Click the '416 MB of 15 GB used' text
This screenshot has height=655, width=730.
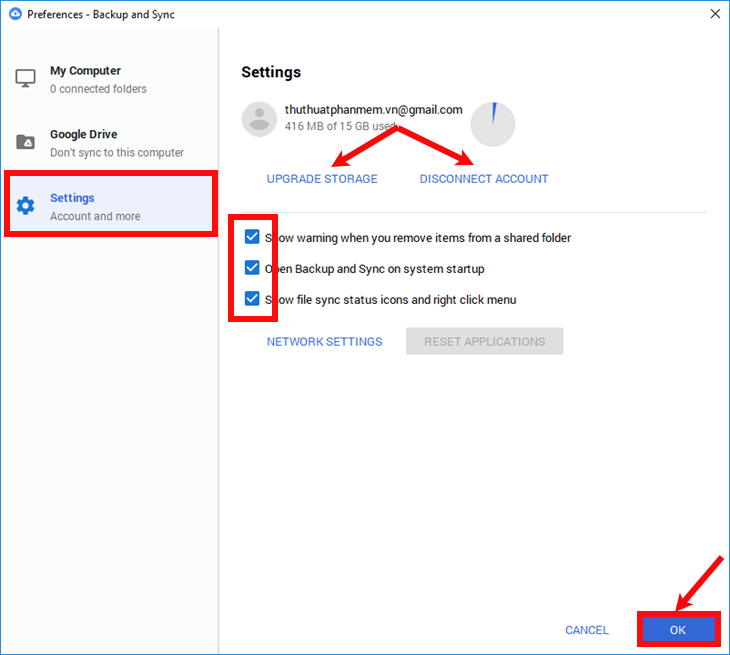coord(340,126)
